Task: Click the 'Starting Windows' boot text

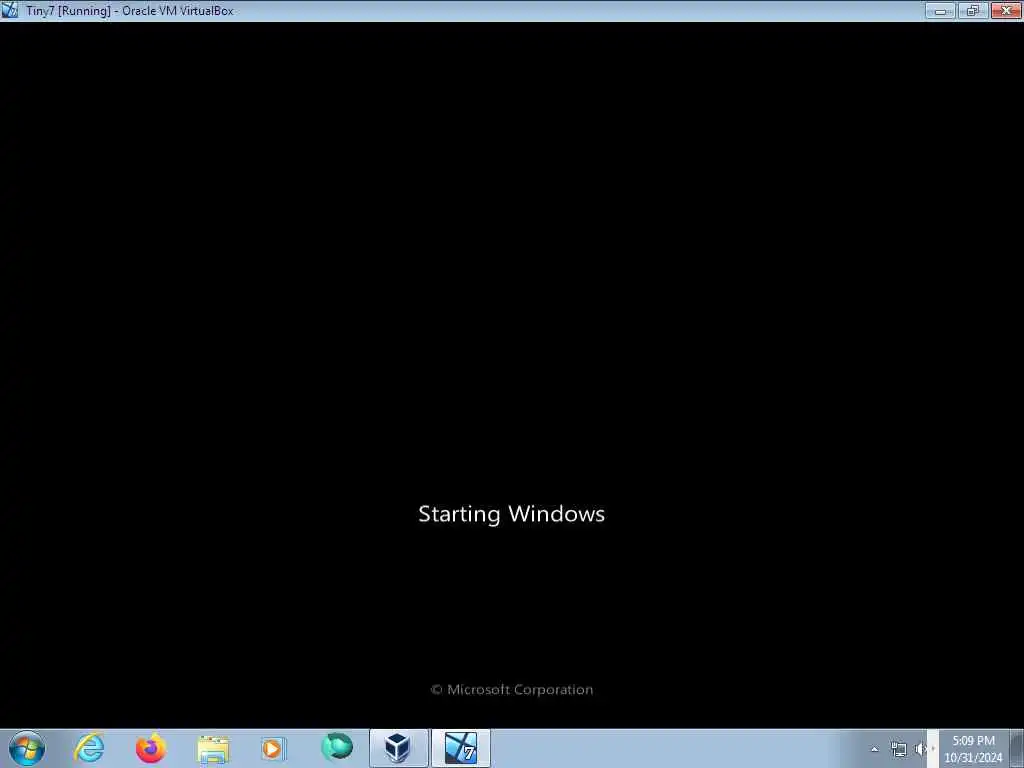Action: point(511,514)
